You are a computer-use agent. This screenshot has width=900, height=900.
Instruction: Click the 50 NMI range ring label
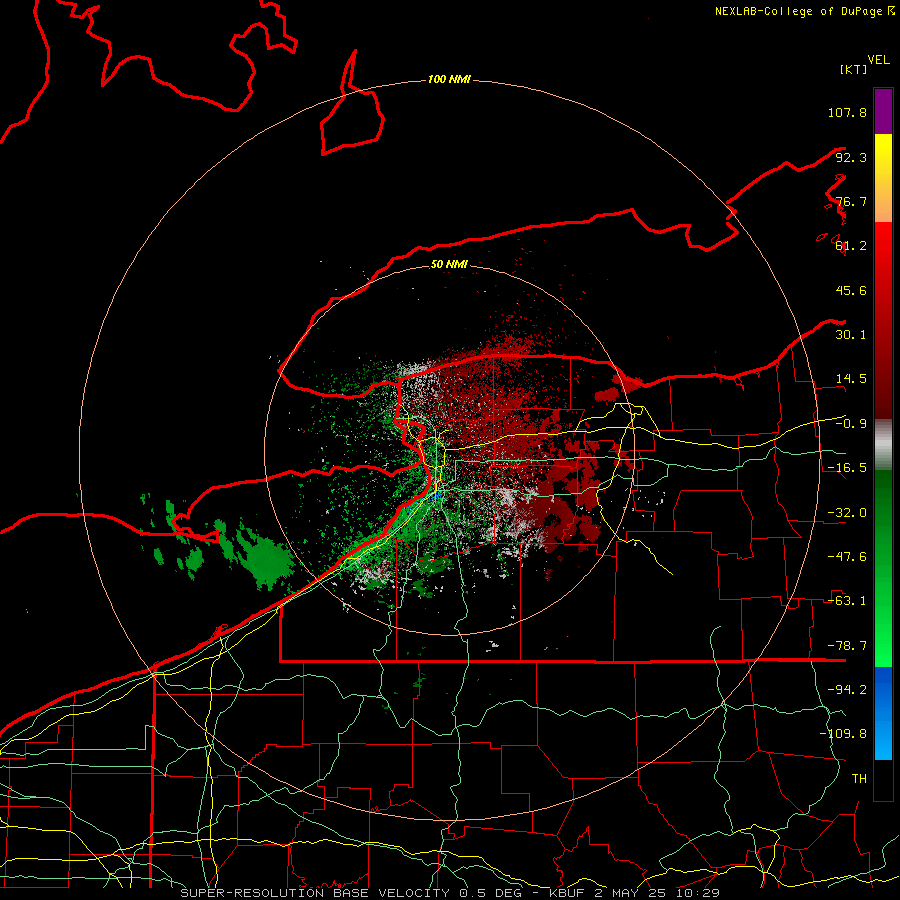(449, 264)
